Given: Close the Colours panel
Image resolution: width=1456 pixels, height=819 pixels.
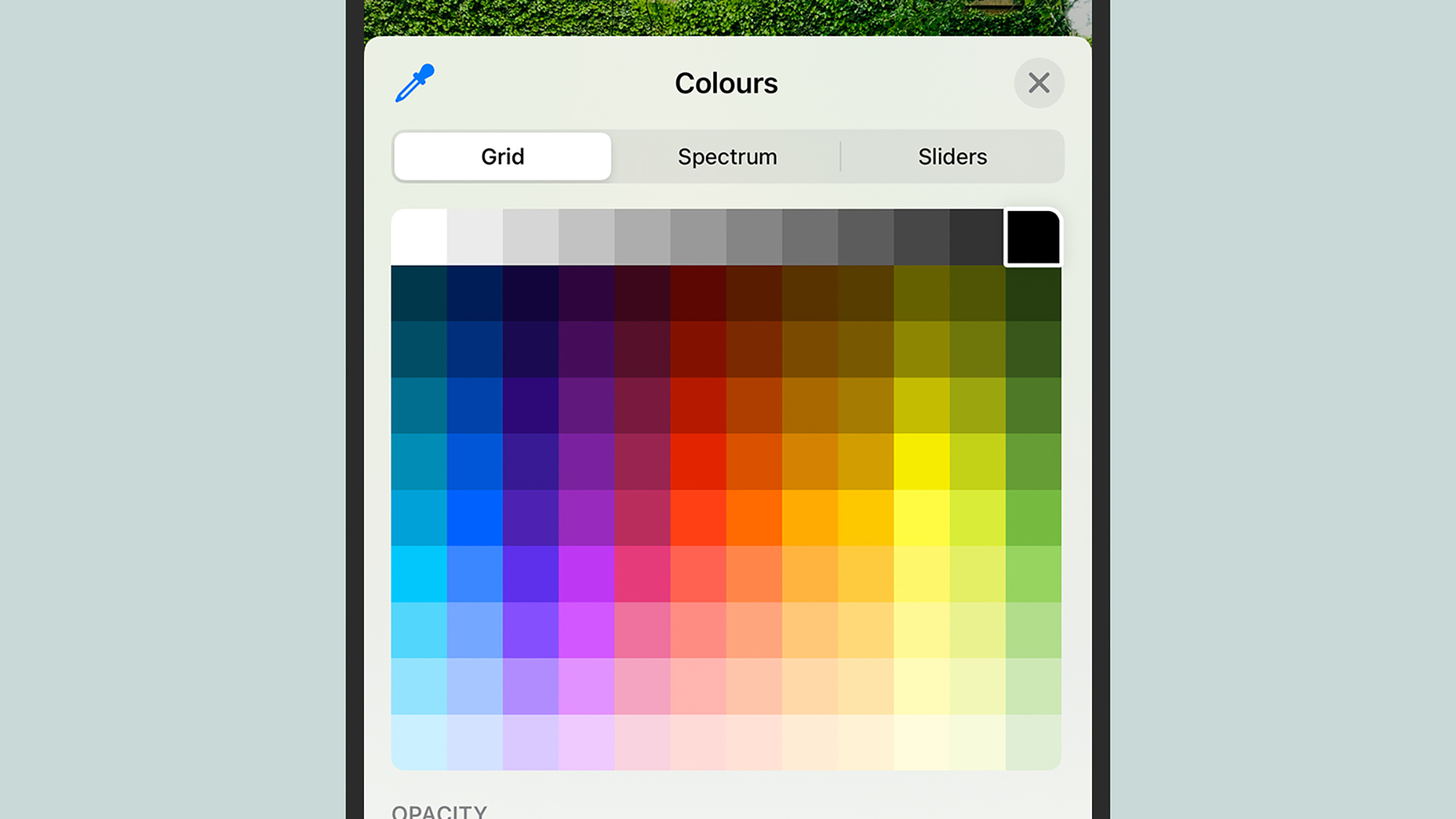Looking at the screenshot, I should (1039, 83).
